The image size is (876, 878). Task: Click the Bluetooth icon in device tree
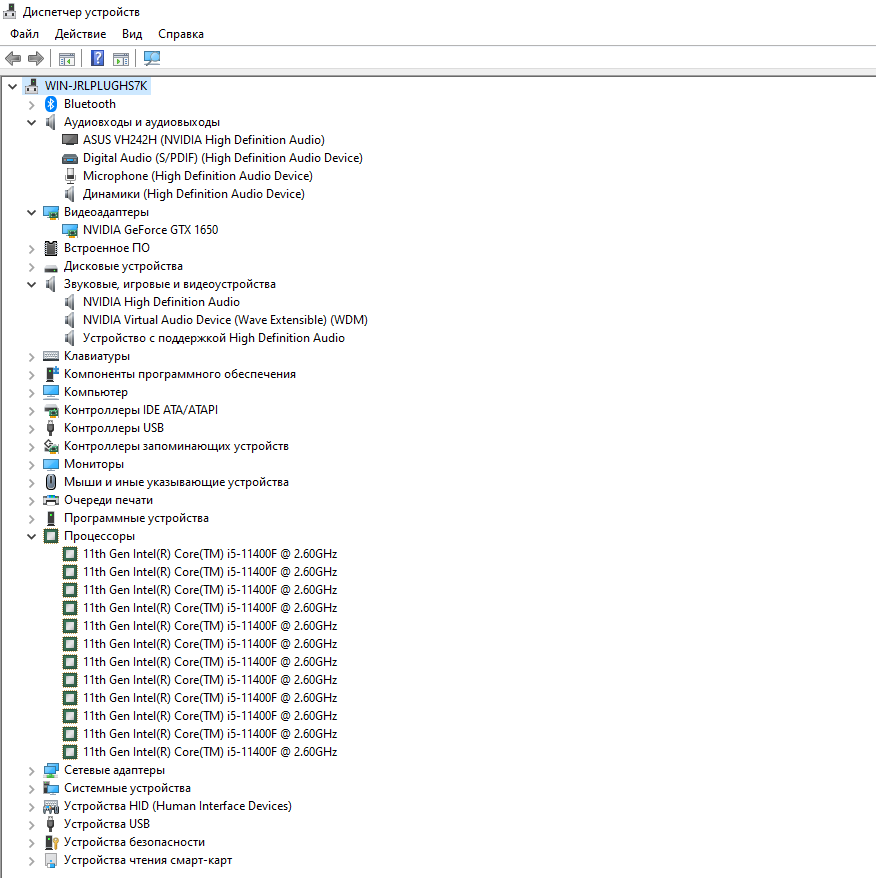(52, 104)
